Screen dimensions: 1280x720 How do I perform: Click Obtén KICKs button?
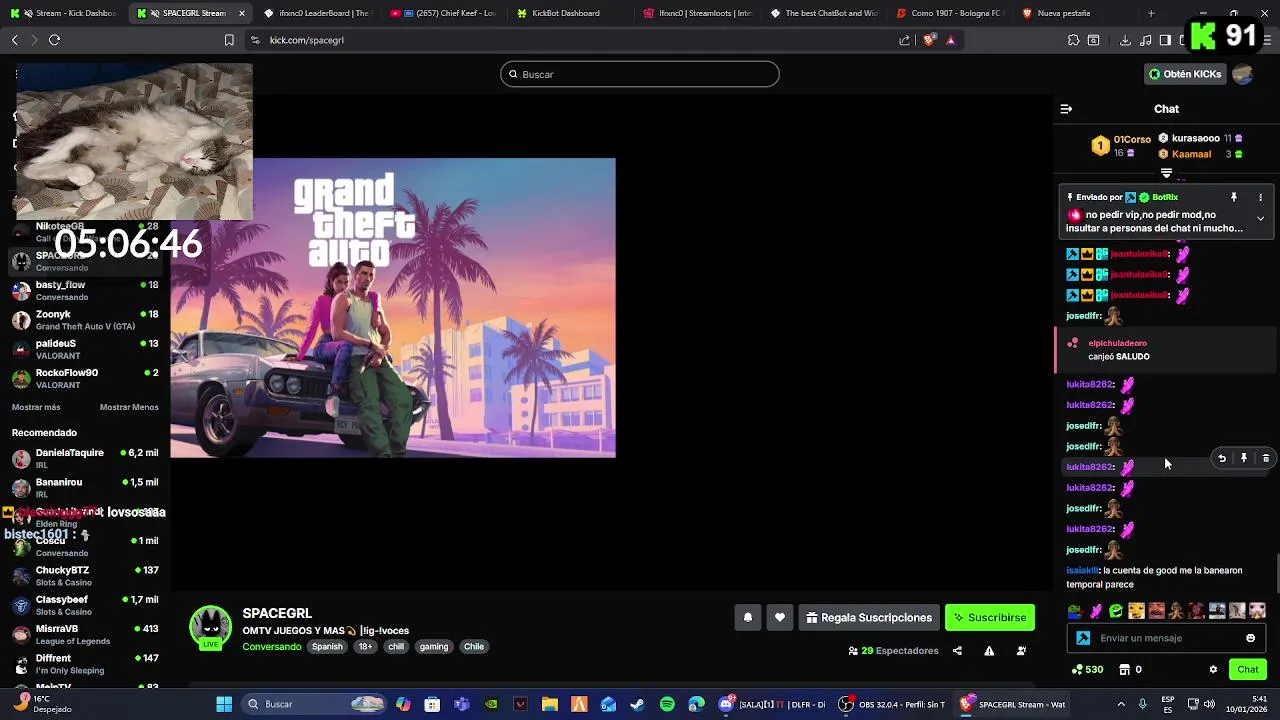1185,74
